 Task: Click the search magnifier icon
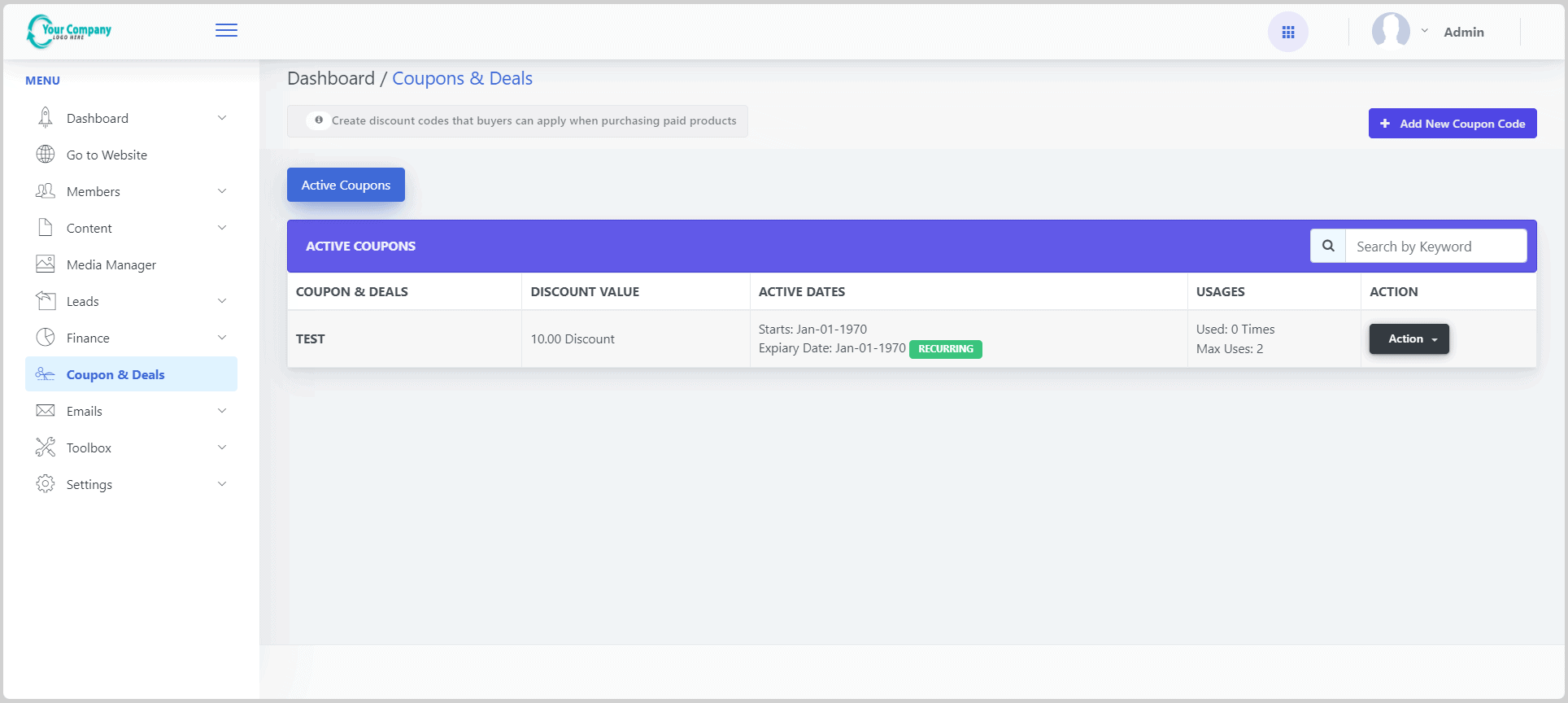pos(1328,246)
